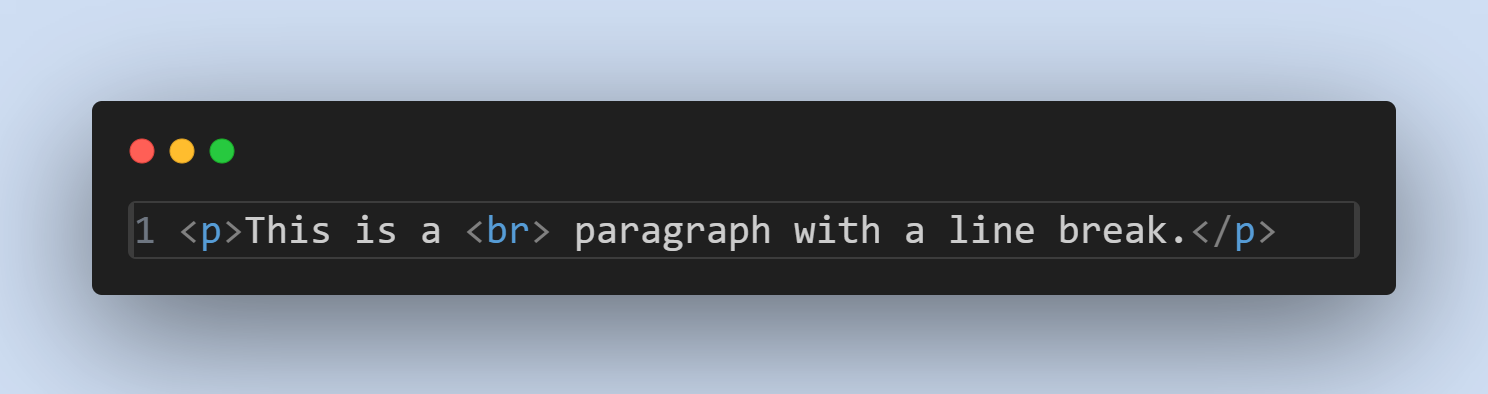
Task: Click the green maximize dot
Action: [x=222, y=151]
